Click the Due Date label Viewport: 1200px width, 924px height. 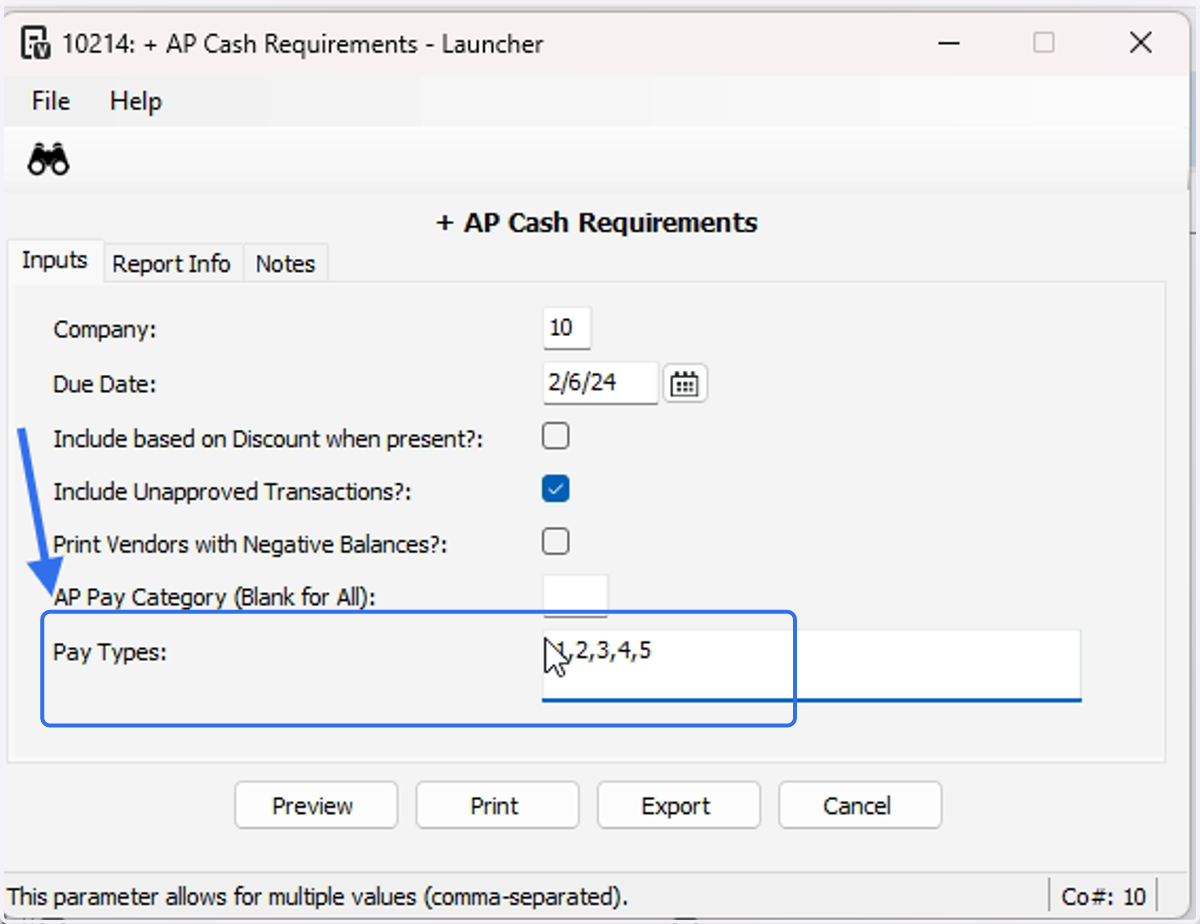[105, 384]
